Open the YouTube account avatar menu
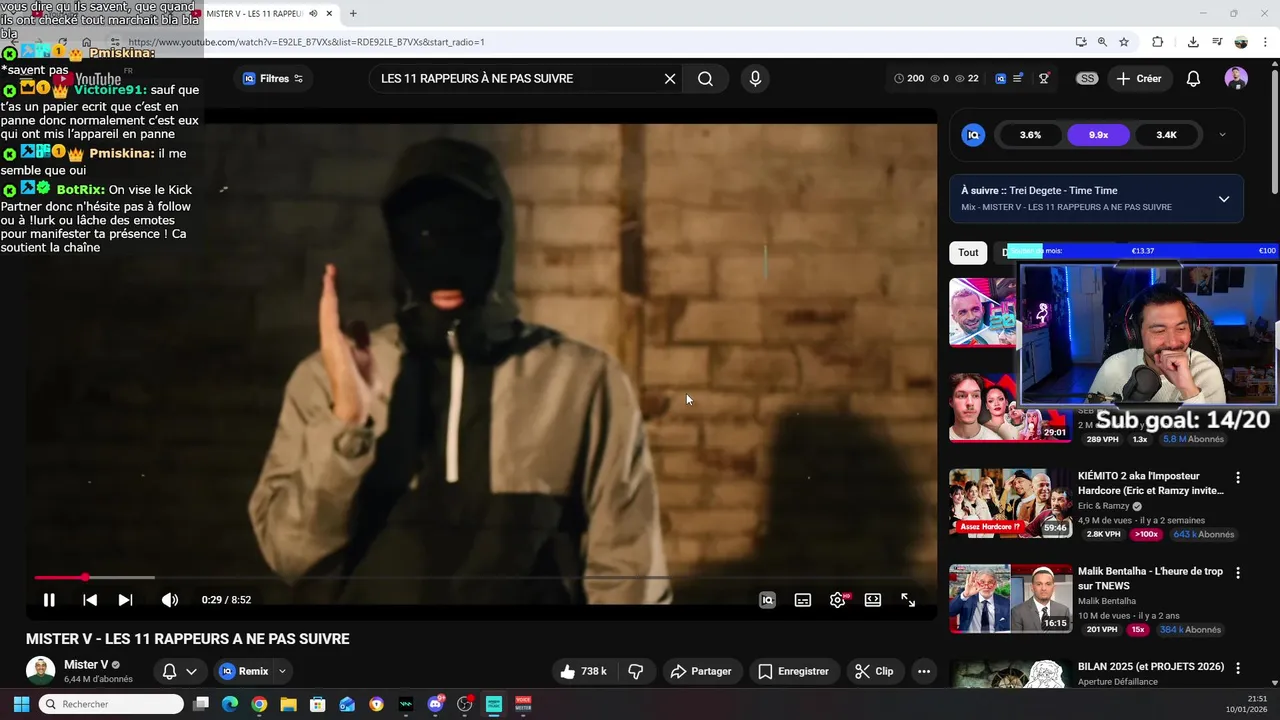1280x720 pixels. (x=1237, y=79)
